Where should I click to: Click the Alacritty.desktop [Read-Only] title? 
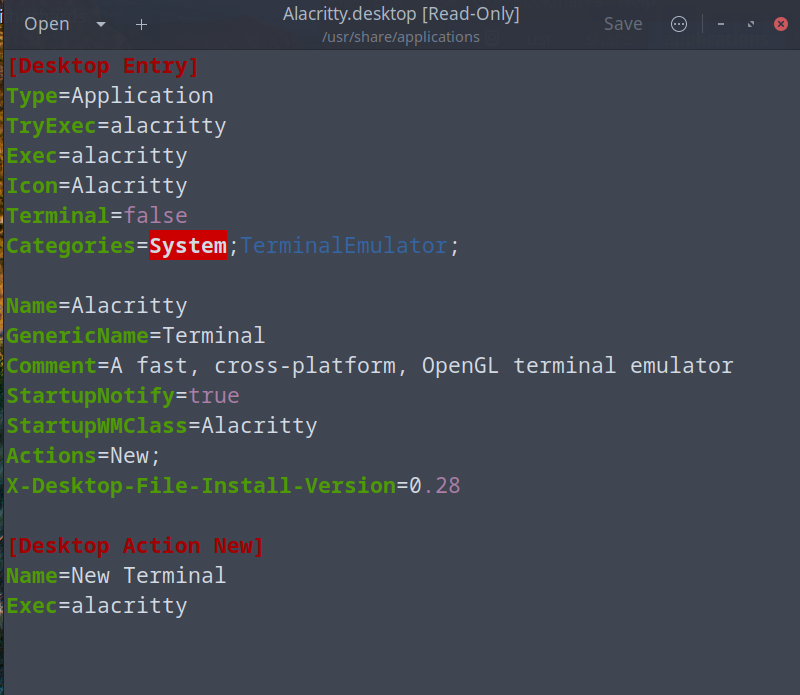tap(400, 14)
